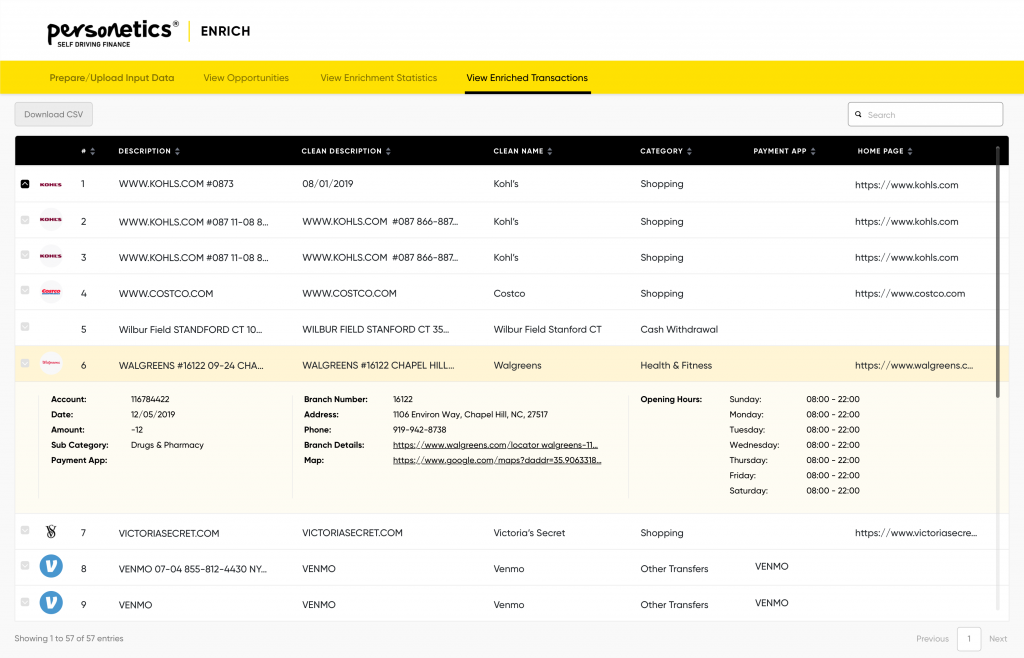The height and width of the screenshot is (658, 1024).
Task: Open the walgreens home page link
Action: coord(914,366)
